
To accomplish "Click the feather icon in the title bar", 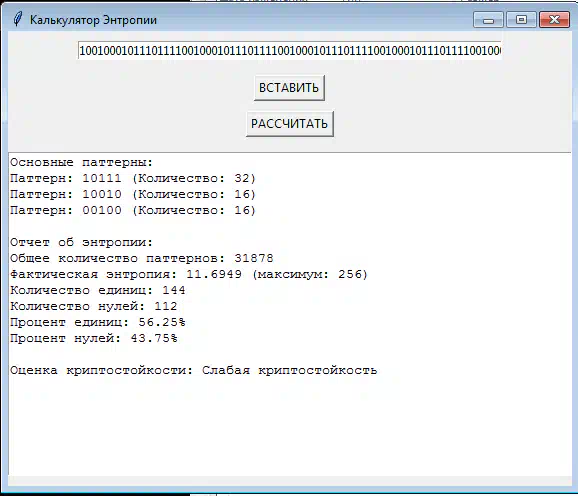I will pyautogui.click(x=17, y=19).
